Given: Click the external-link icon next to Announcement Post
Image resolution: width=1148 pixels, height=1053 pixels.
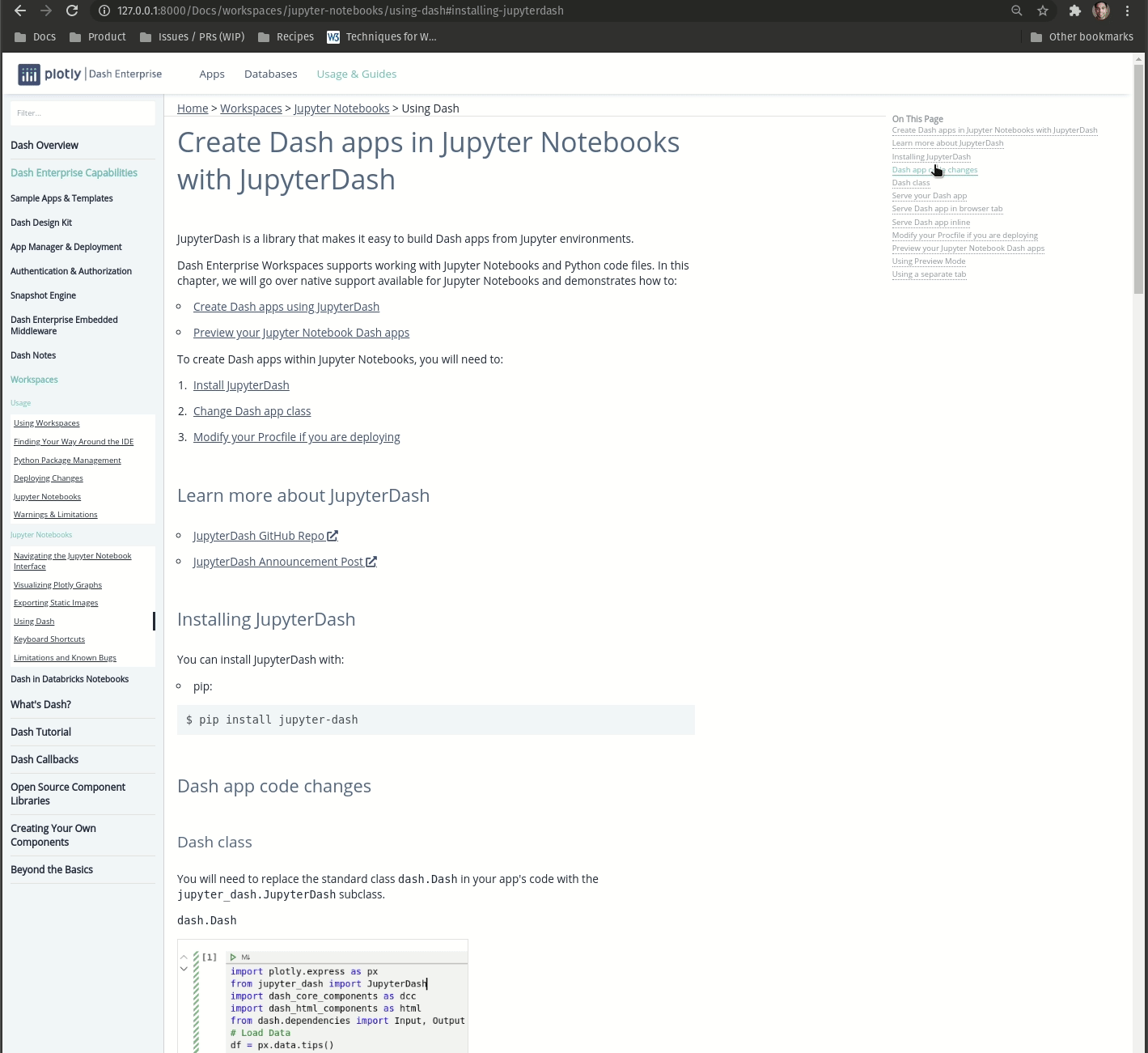Looking at the screenshot, I should 371,562.
